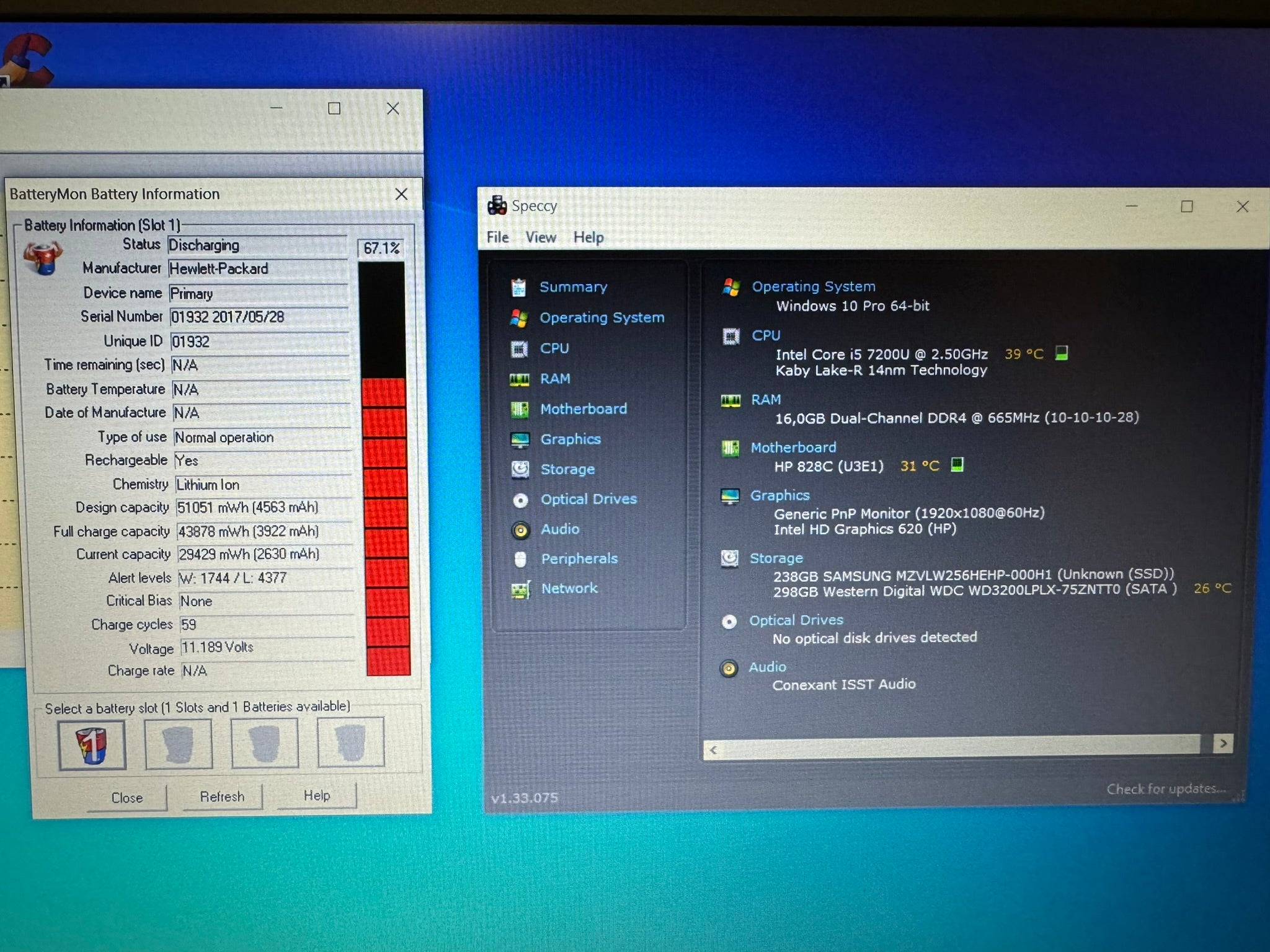Click the scroll right arrow in Speccy
Image resolution: width=1270 pixels, height=952 pixels.
pyautogui.click(x=1223, y=743)
